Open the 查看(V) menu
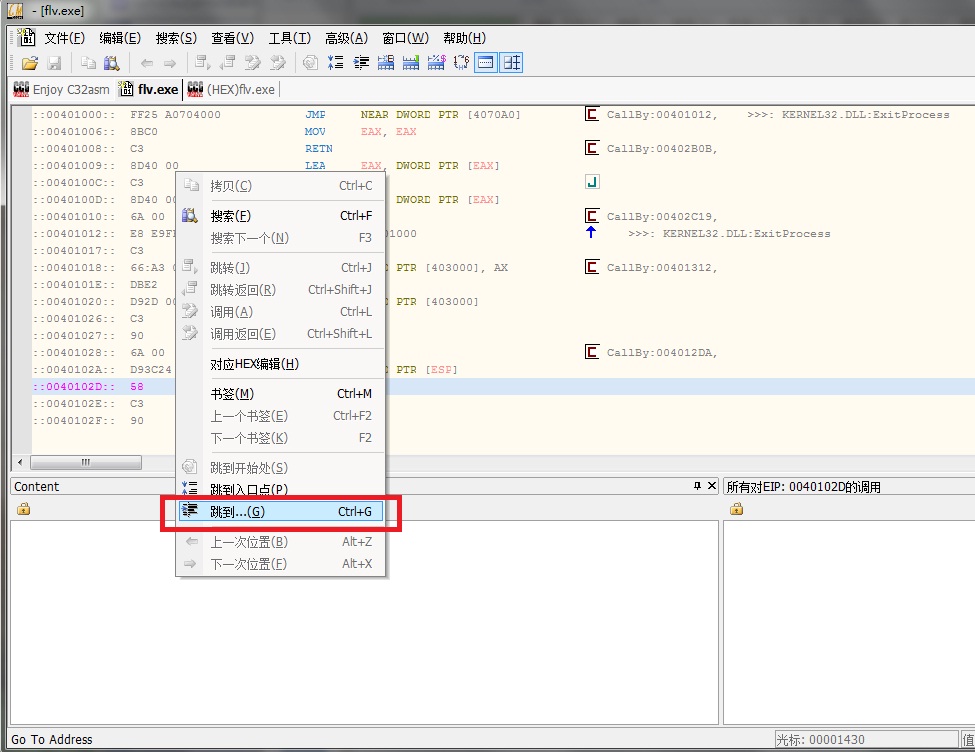 pos(233,38)
